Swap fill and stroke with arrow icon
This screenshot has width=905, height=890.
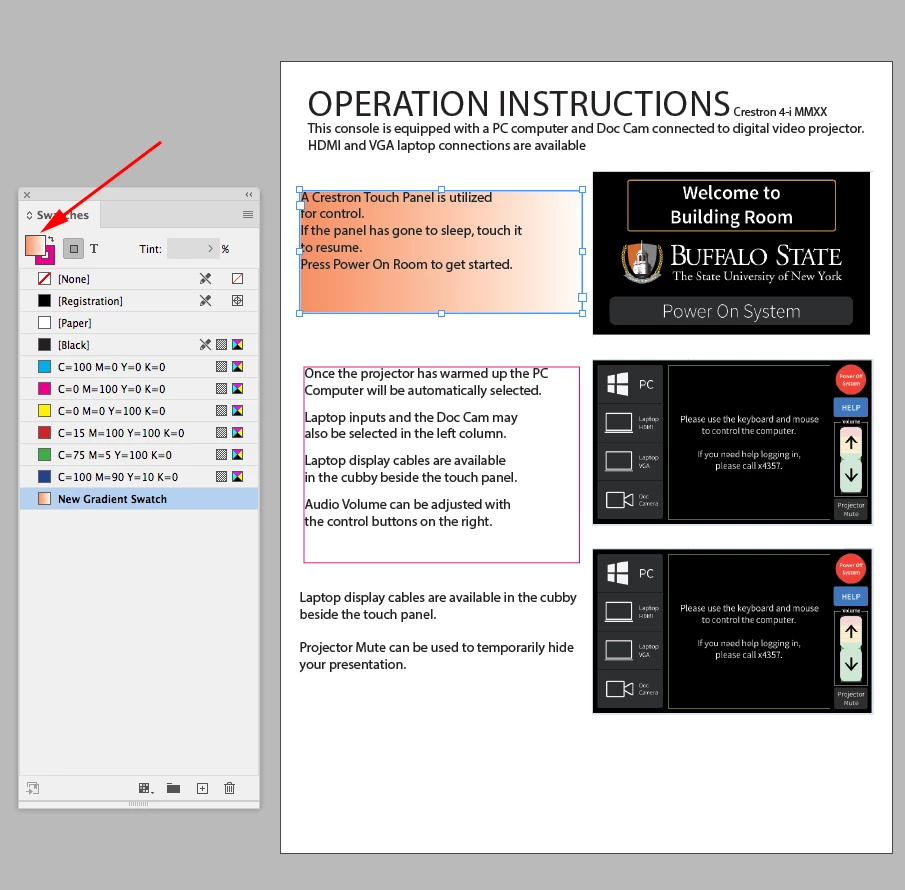[x=51, y=238]
